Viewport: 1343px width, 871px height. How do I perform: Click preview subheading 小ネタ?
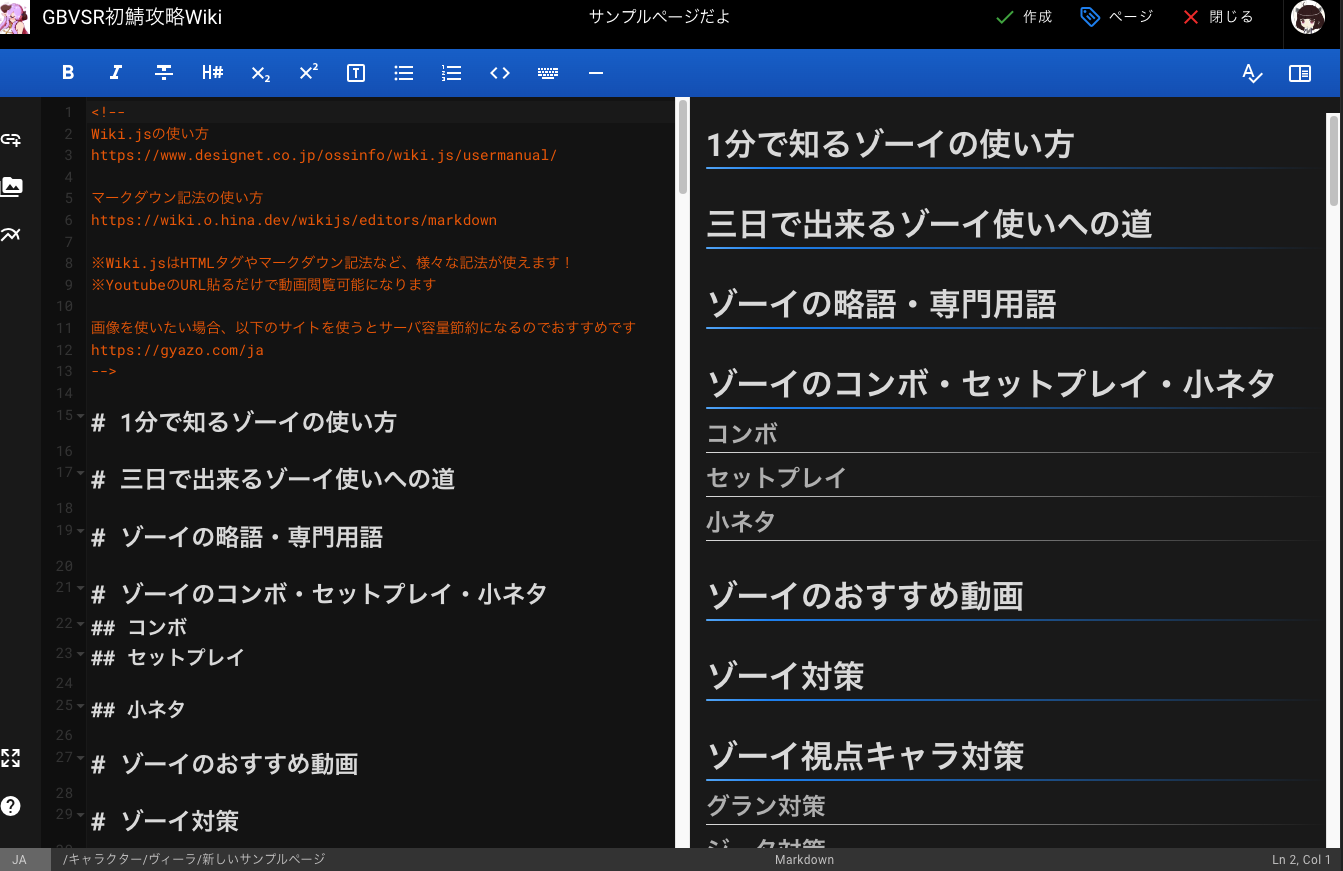[x=741, y=522]
